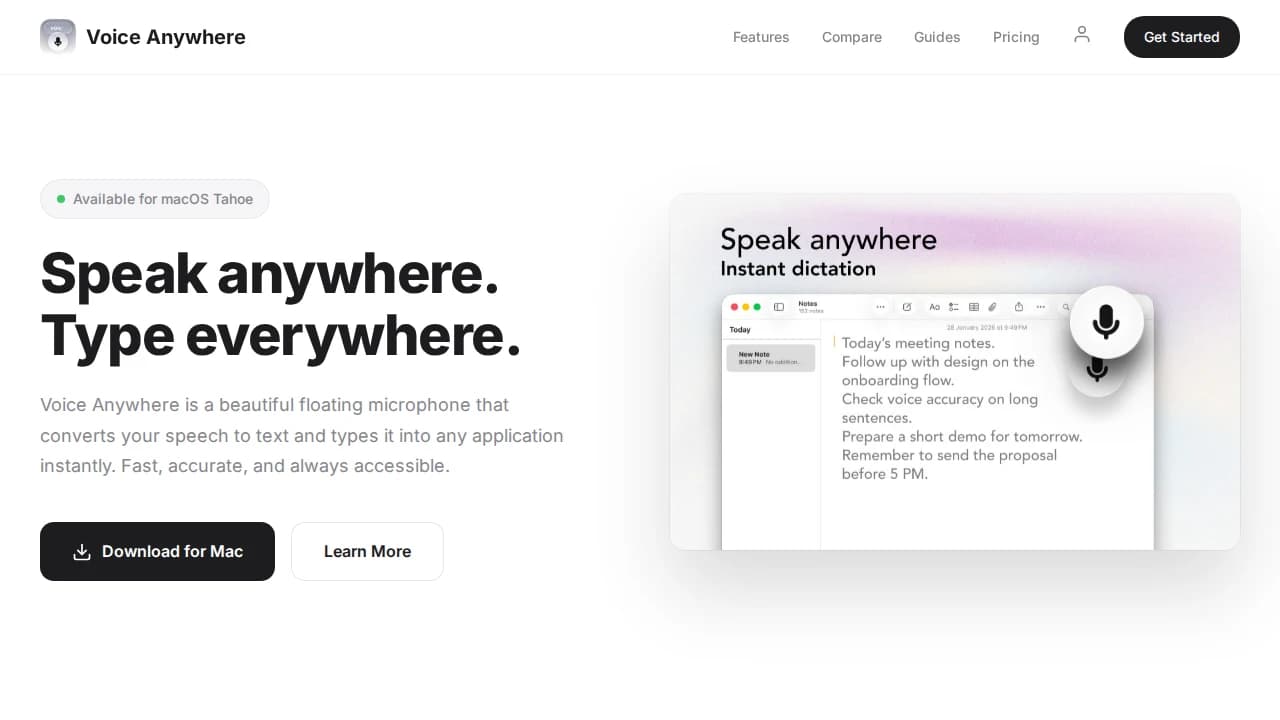
Task: Select the Aa text formatting icon in Notes toolbar
Action: coord(935,306)
